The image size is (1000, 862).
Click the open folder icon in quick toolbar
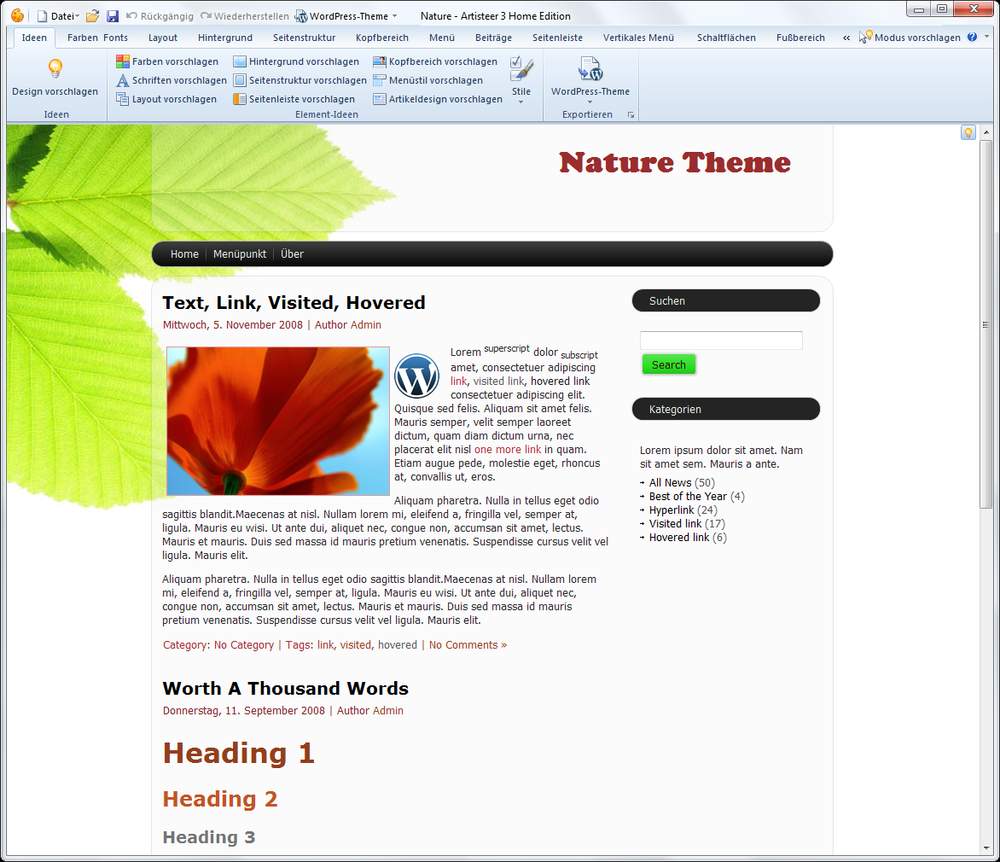pos(92,16)
